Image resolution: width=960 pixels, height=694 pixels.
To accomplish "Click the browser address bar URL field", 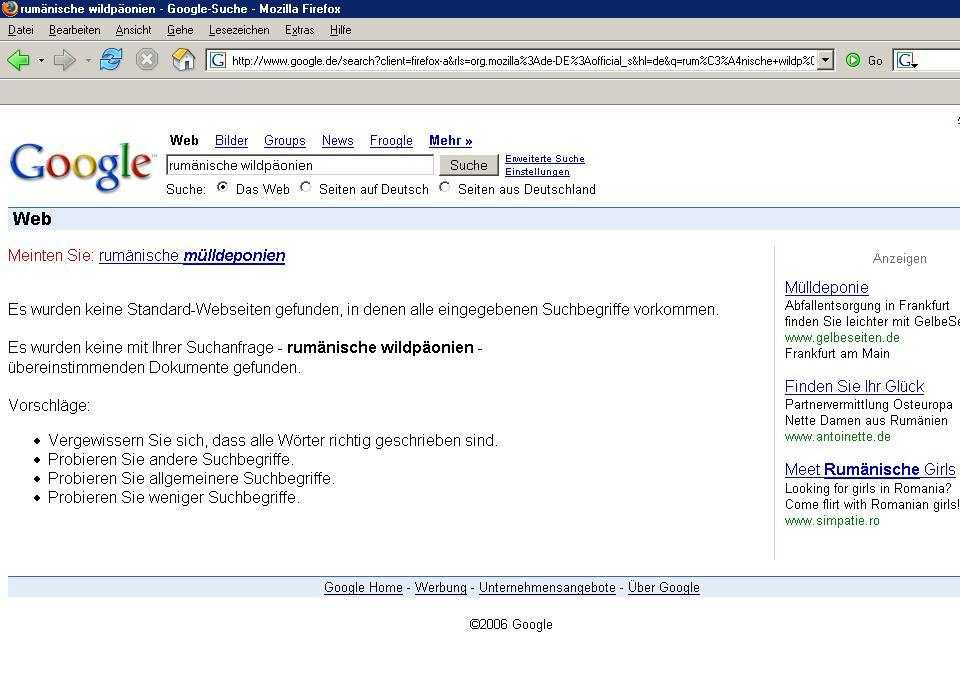I will click(522, 61).
